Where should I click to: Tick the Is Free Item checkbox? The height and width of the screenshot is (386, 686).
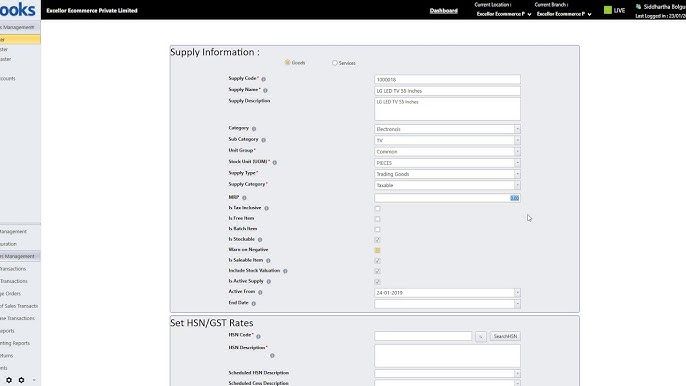(x=378, y=219)
